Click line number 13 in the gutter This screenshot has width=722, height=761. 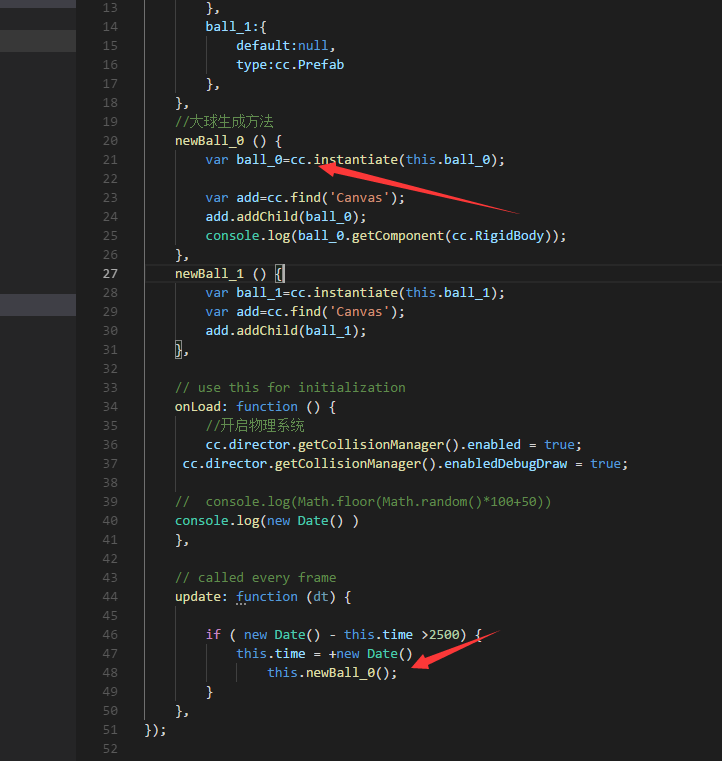tap(110, 8)
